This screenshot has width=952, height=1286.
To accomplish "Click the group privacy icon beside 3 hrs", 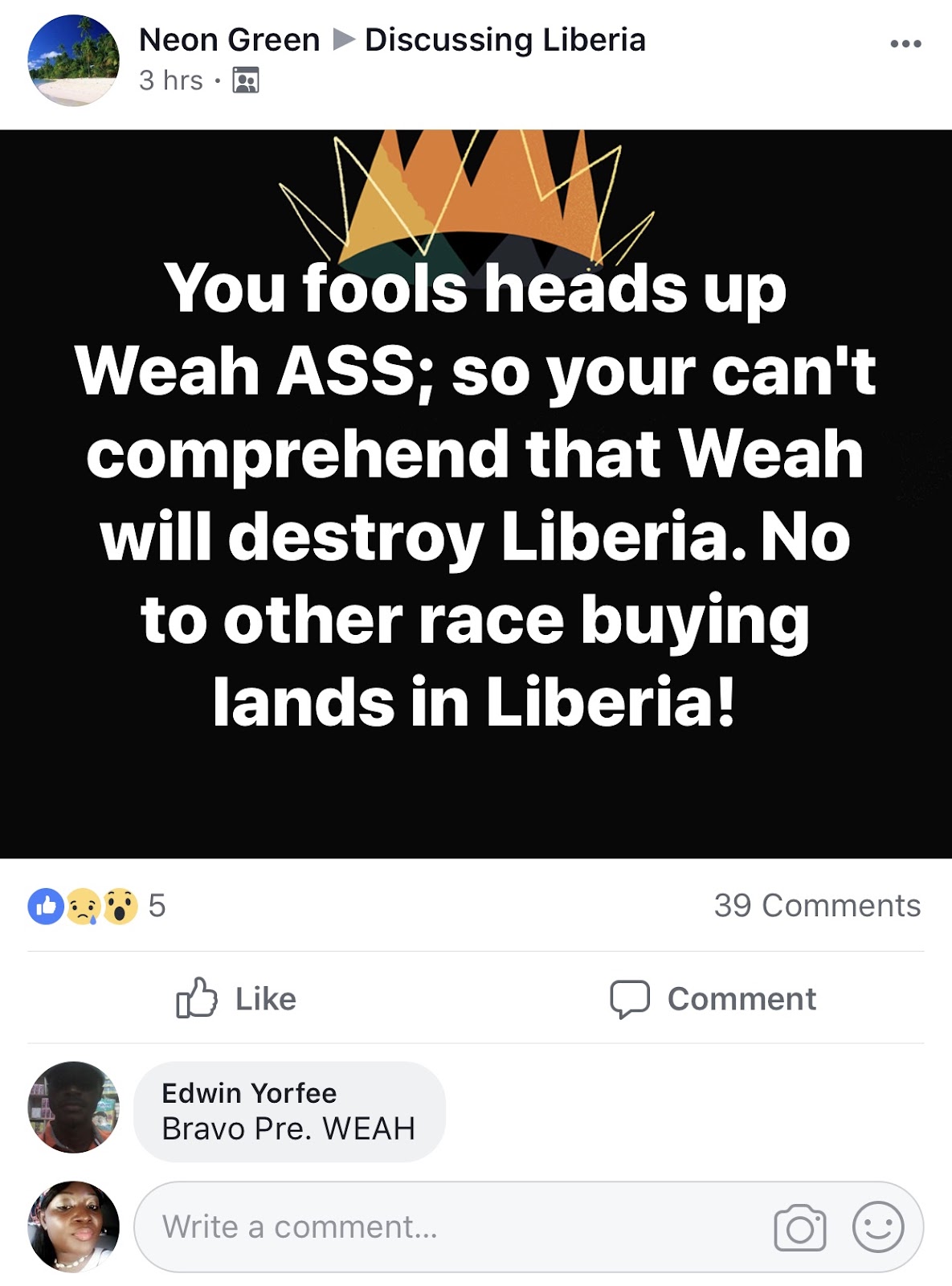I will click(246, 80).
